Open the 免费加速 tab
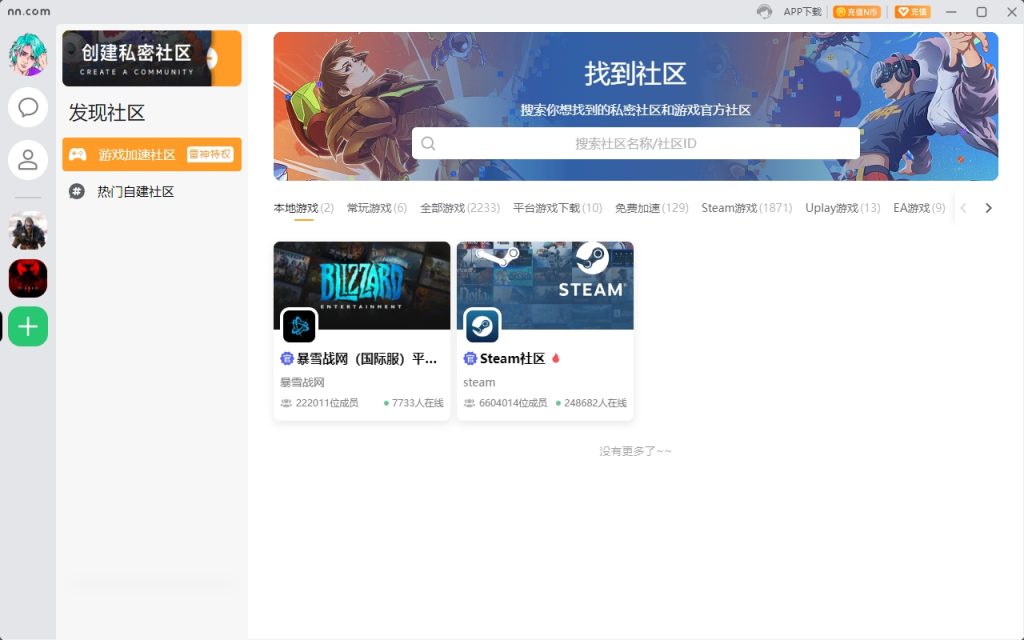This screenshot has height=640, width=1024. [x=652, y=208]
